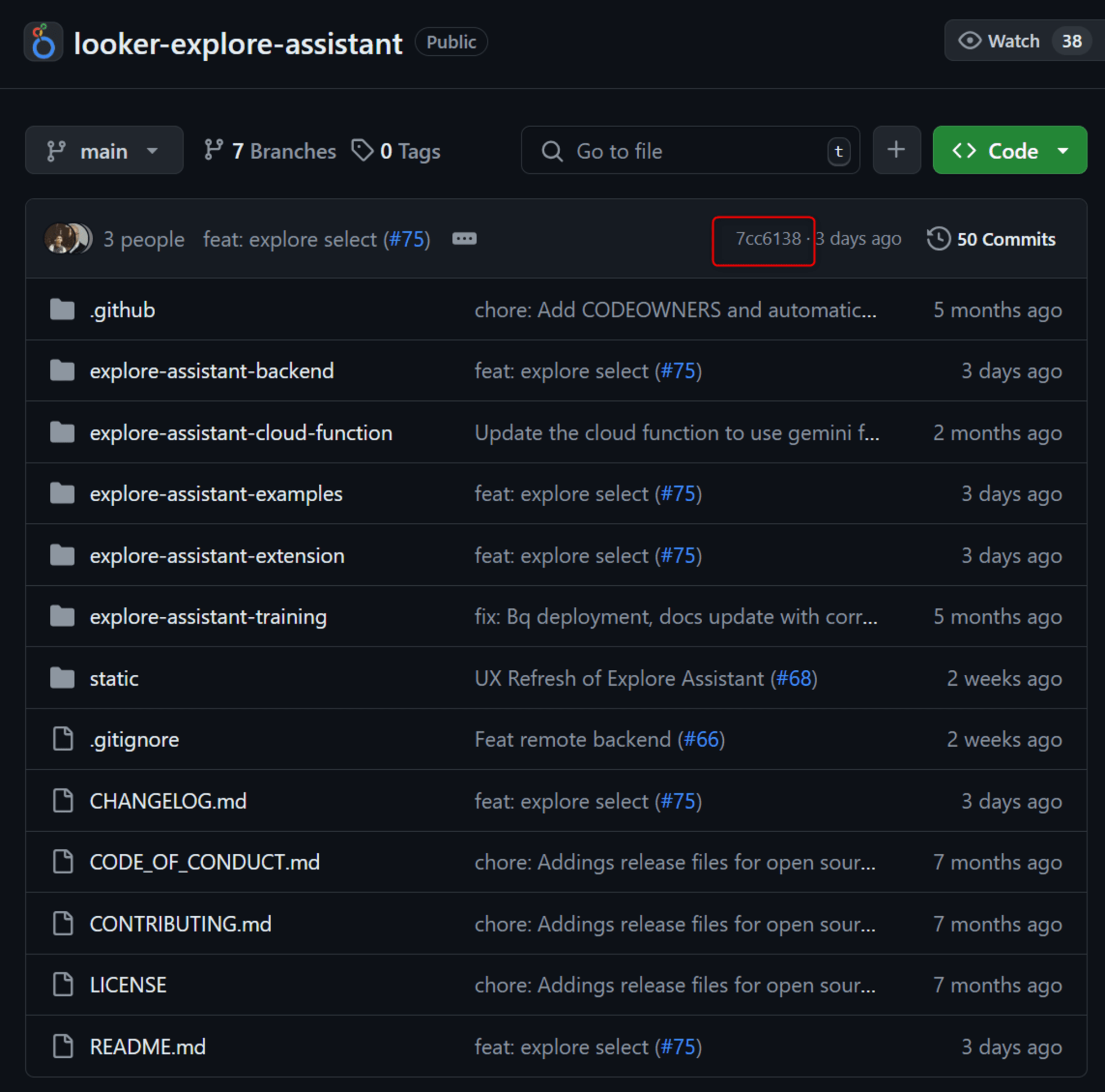Open the .gitignore file
The height and width of the screenshot is (1092, 1105).
134,739
